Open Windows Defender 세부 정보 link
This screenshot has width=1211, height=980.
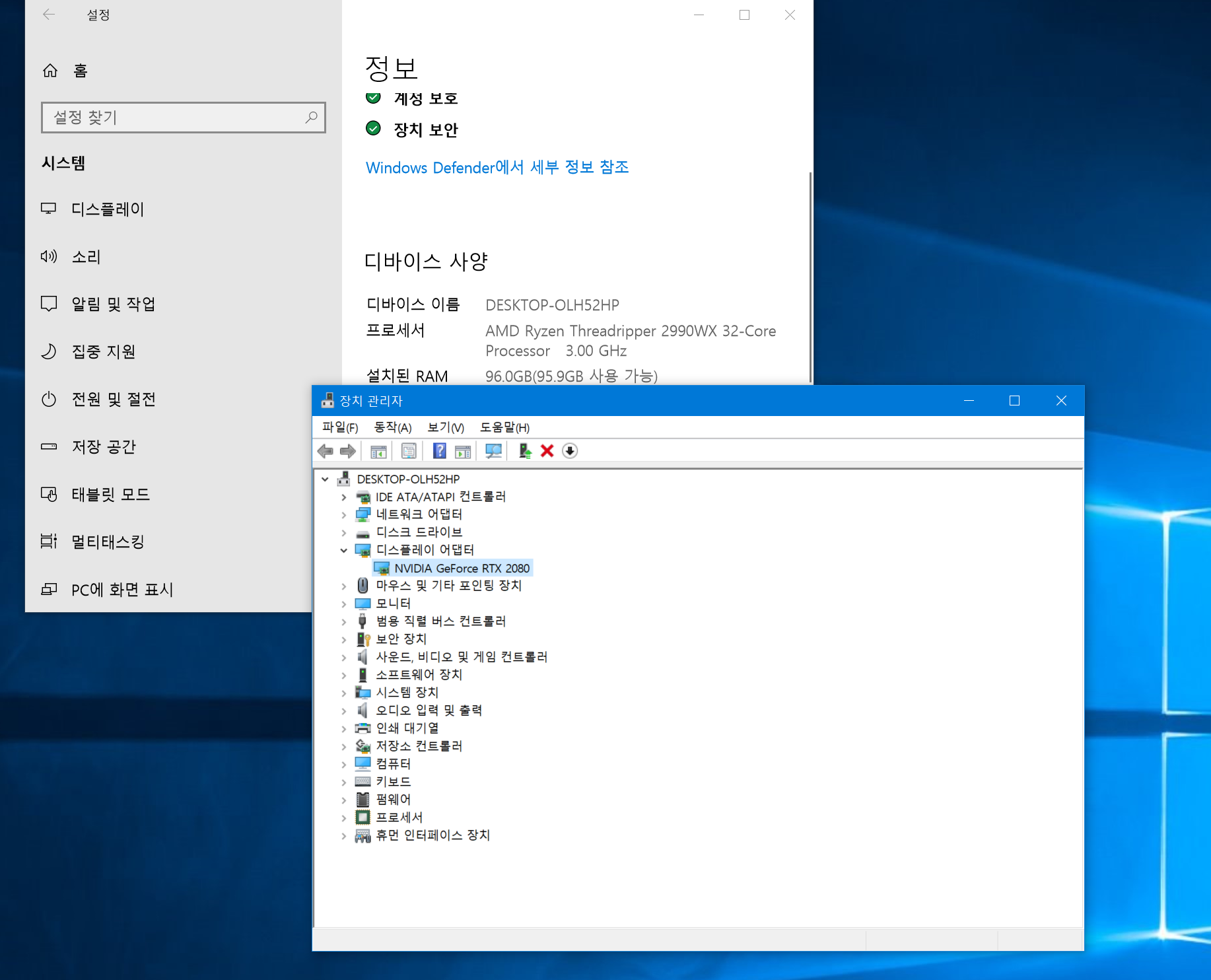click(x=497, y=168)
